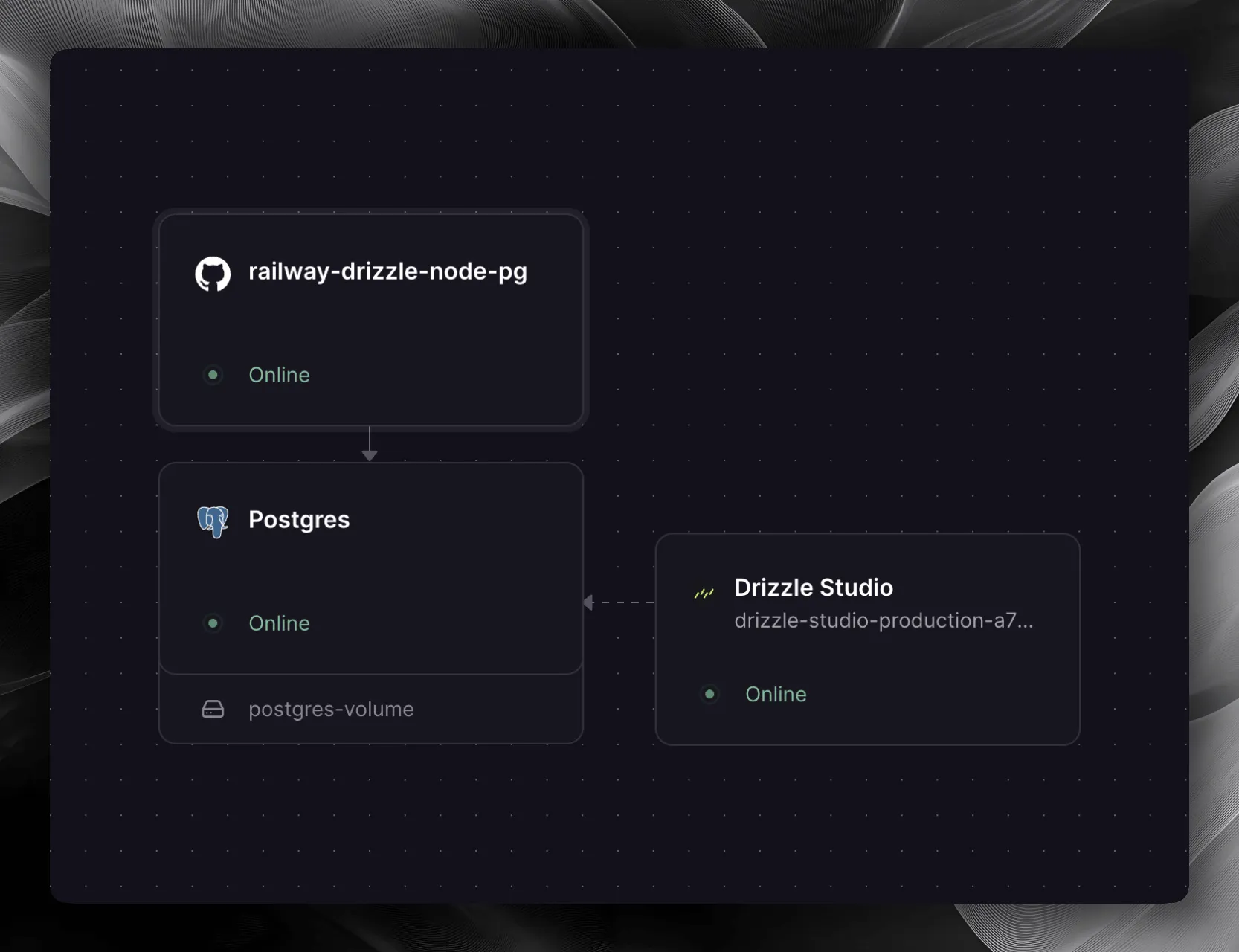Select the postgres-volume label
The image size is (1239, 952).
click(331, 710)
